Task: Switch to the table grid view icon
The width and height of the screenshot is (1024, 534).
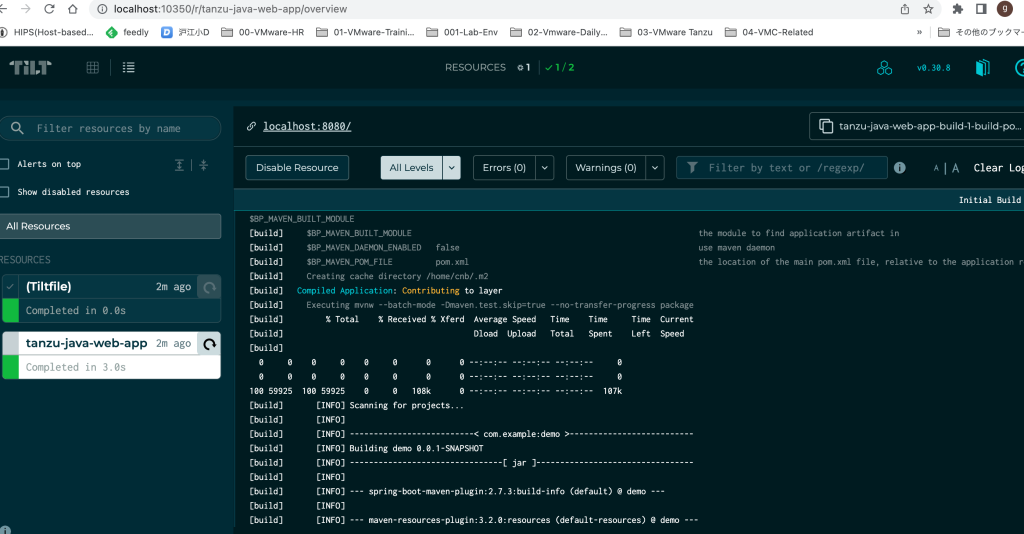Action: 93,68
